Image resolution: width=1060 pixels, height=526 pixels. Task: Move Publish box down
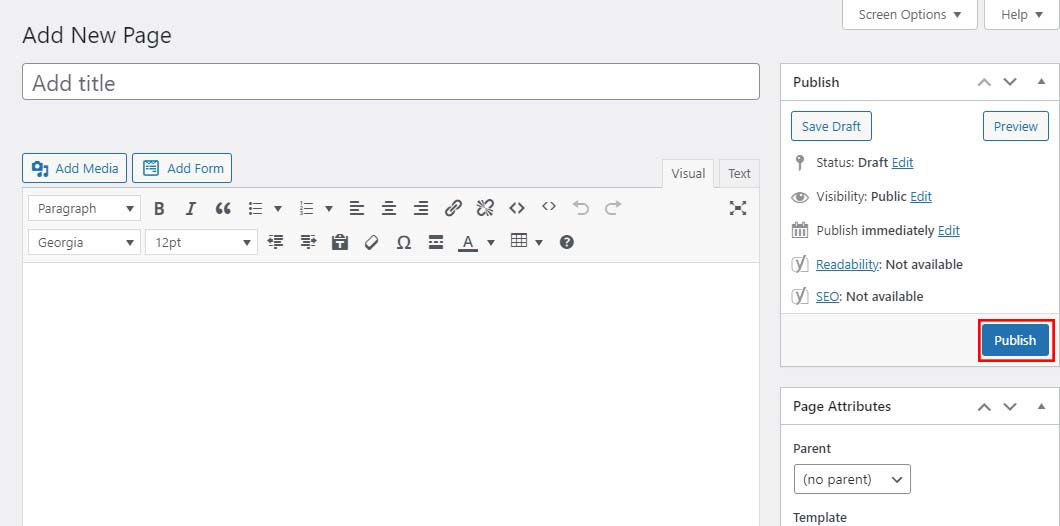(x=1010, y=82)
